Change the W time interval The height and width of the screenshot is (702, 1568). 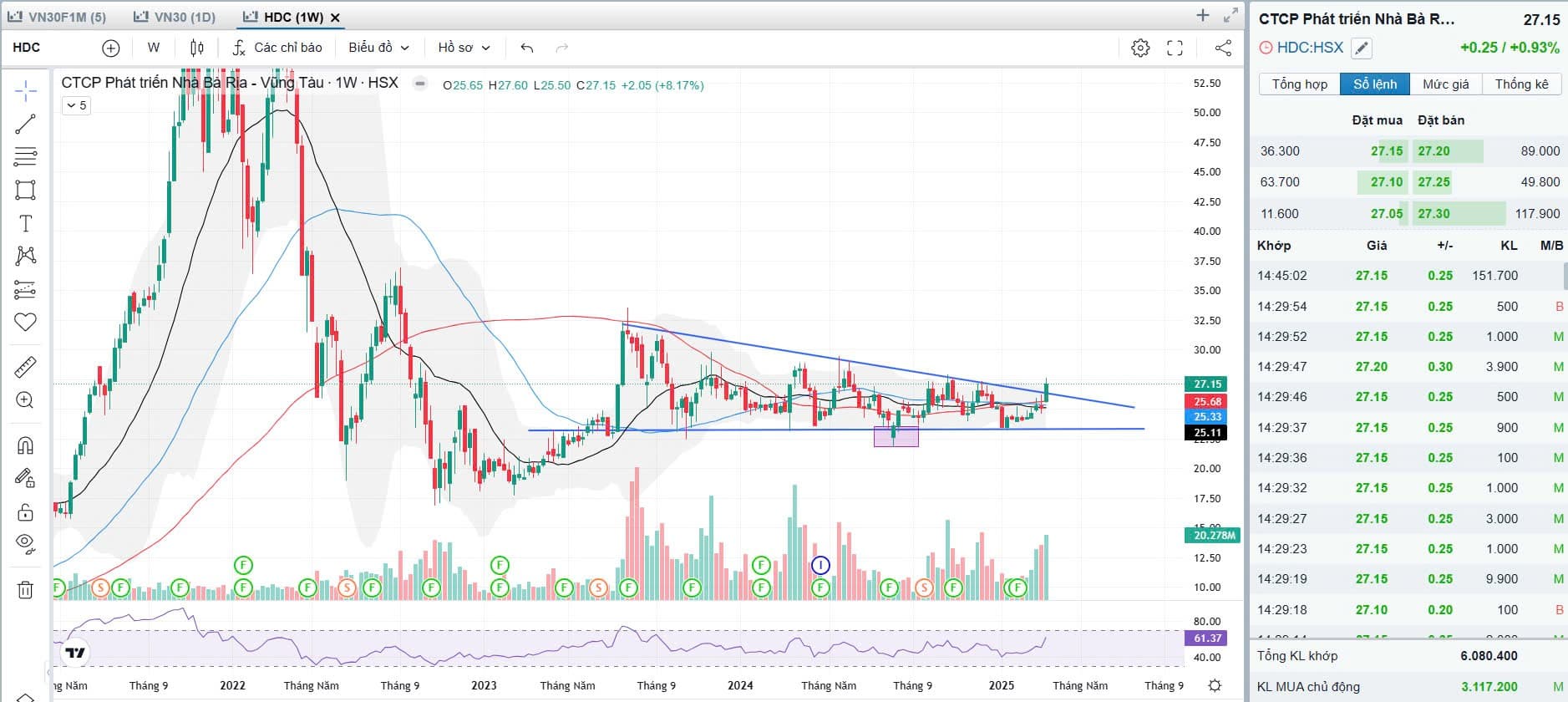point(154,48)
